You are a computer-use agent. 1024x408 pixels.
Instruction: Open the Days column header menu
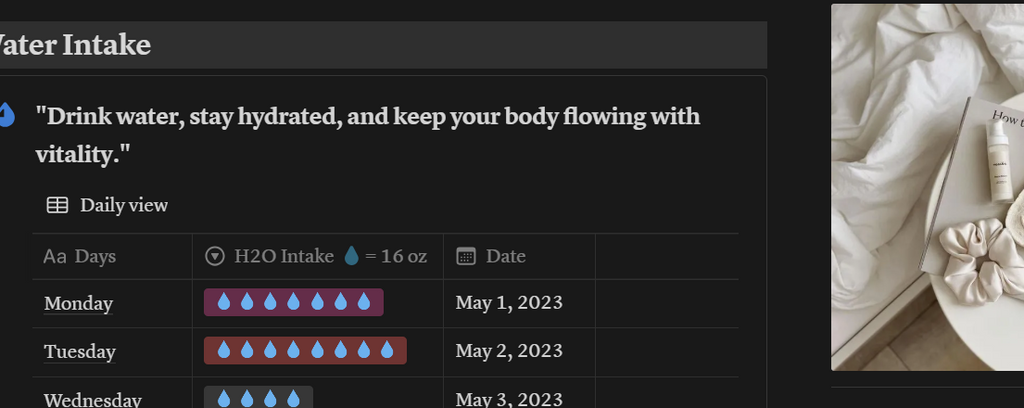point(95,257)
